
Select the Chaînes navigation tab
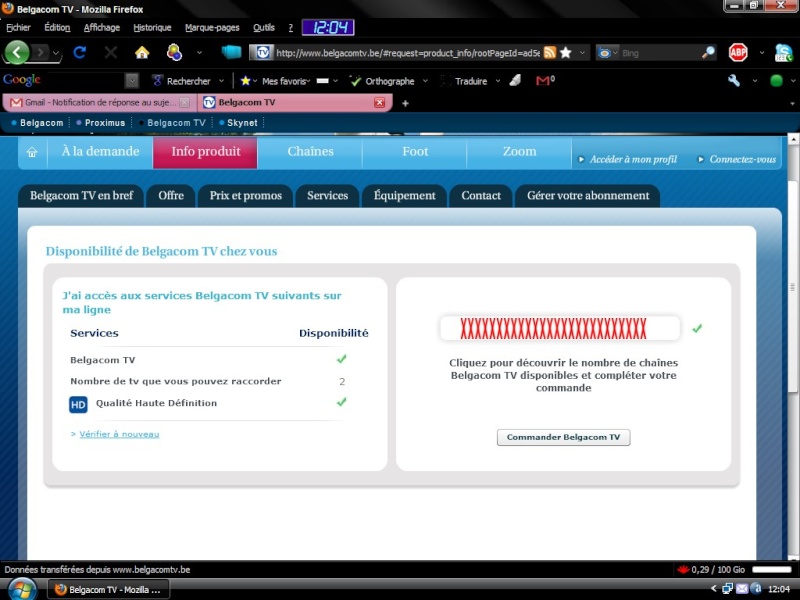coord(310,152)
